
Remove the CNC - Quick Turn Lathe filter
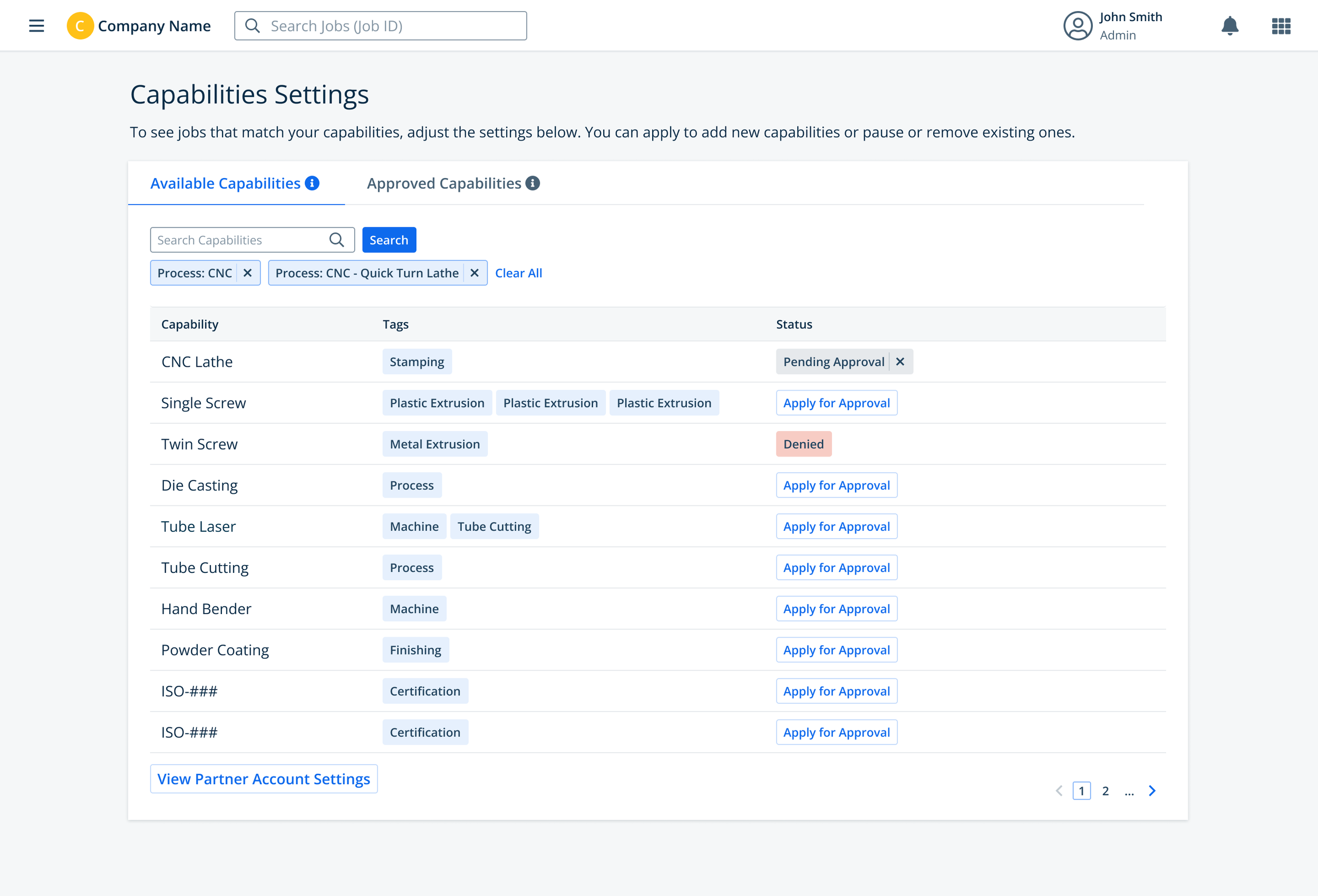tap(474, 273)
